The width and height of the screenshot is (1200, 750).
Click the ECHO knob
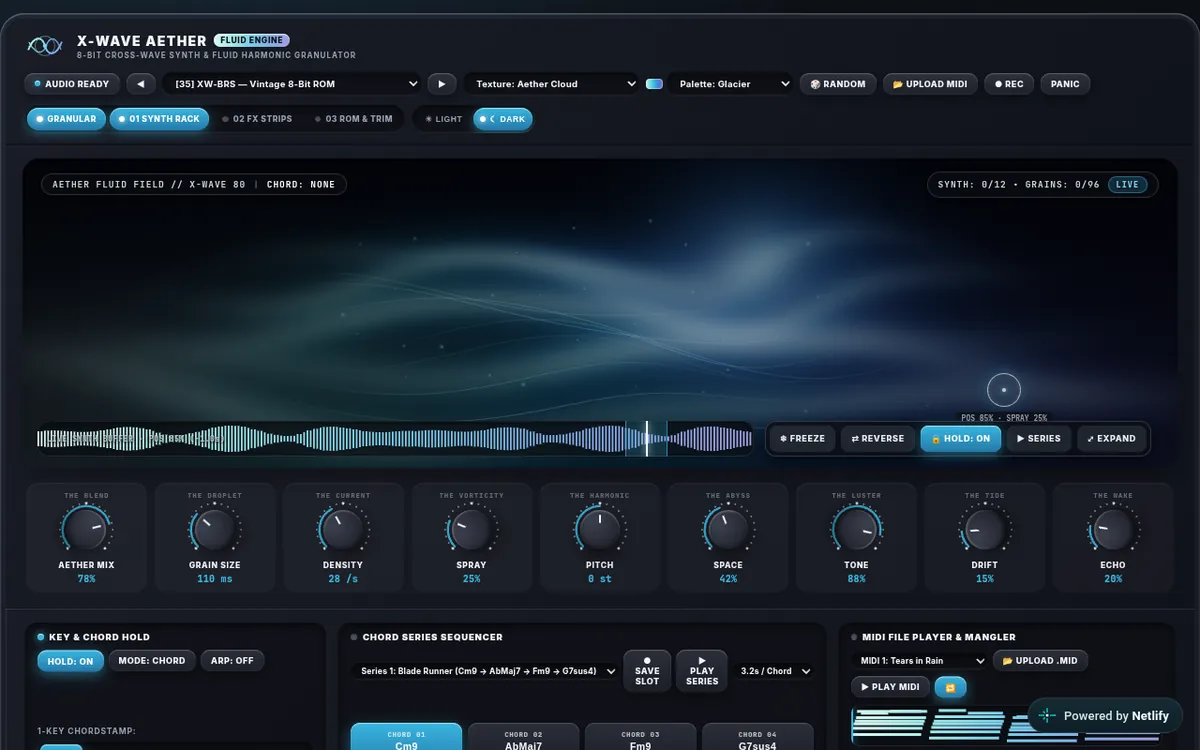point(1113,528)
